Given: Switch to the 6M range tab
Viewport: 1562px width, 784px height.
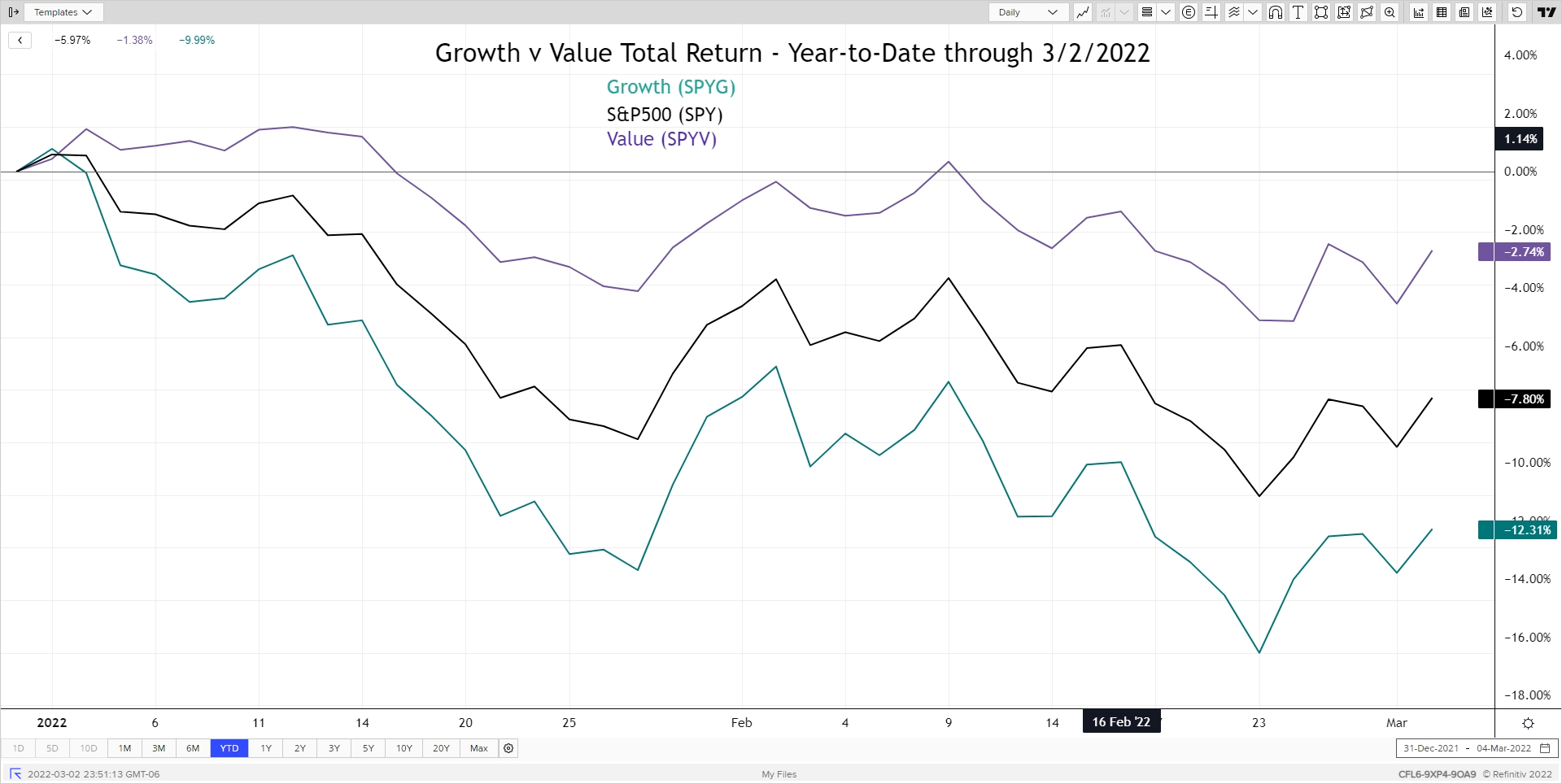Looking at the screenshot, I should 193,748.
